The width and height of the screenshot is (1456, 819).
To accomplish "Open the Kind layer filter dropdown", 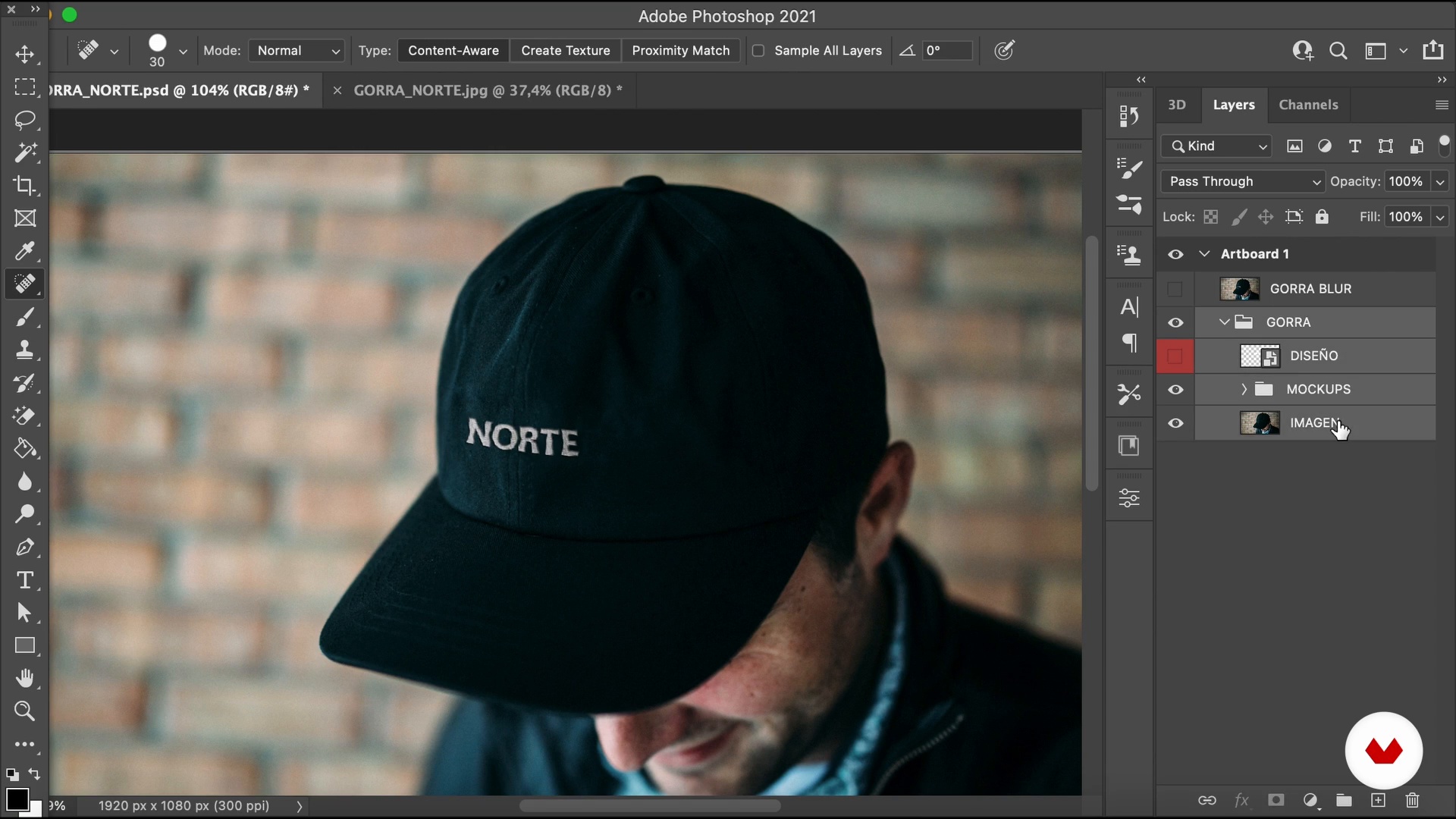I will [x=1216, y=146].
